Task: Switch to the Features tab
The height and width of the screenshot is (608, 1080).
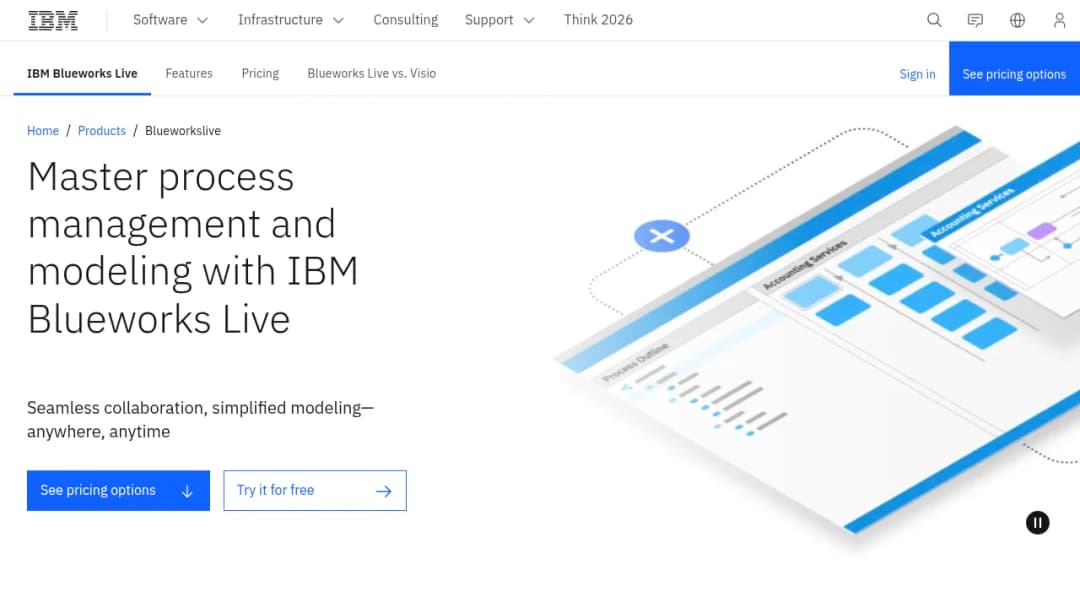Action: point(189,73)
